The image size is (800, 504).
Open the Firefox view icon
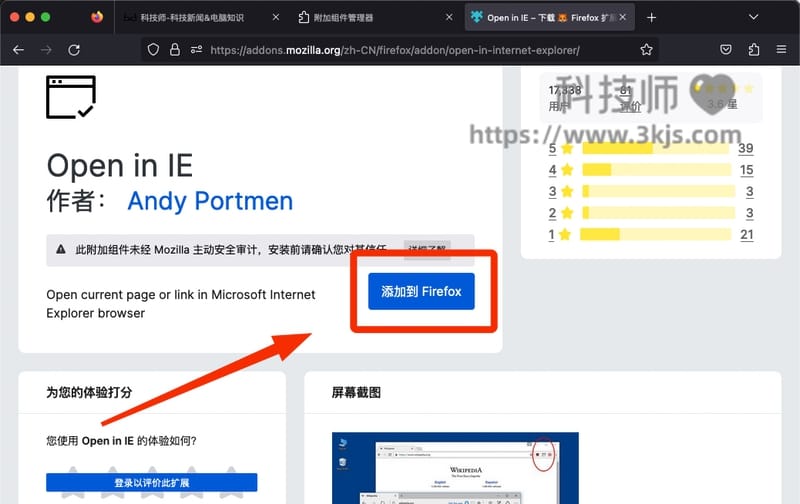coord(97,17)
